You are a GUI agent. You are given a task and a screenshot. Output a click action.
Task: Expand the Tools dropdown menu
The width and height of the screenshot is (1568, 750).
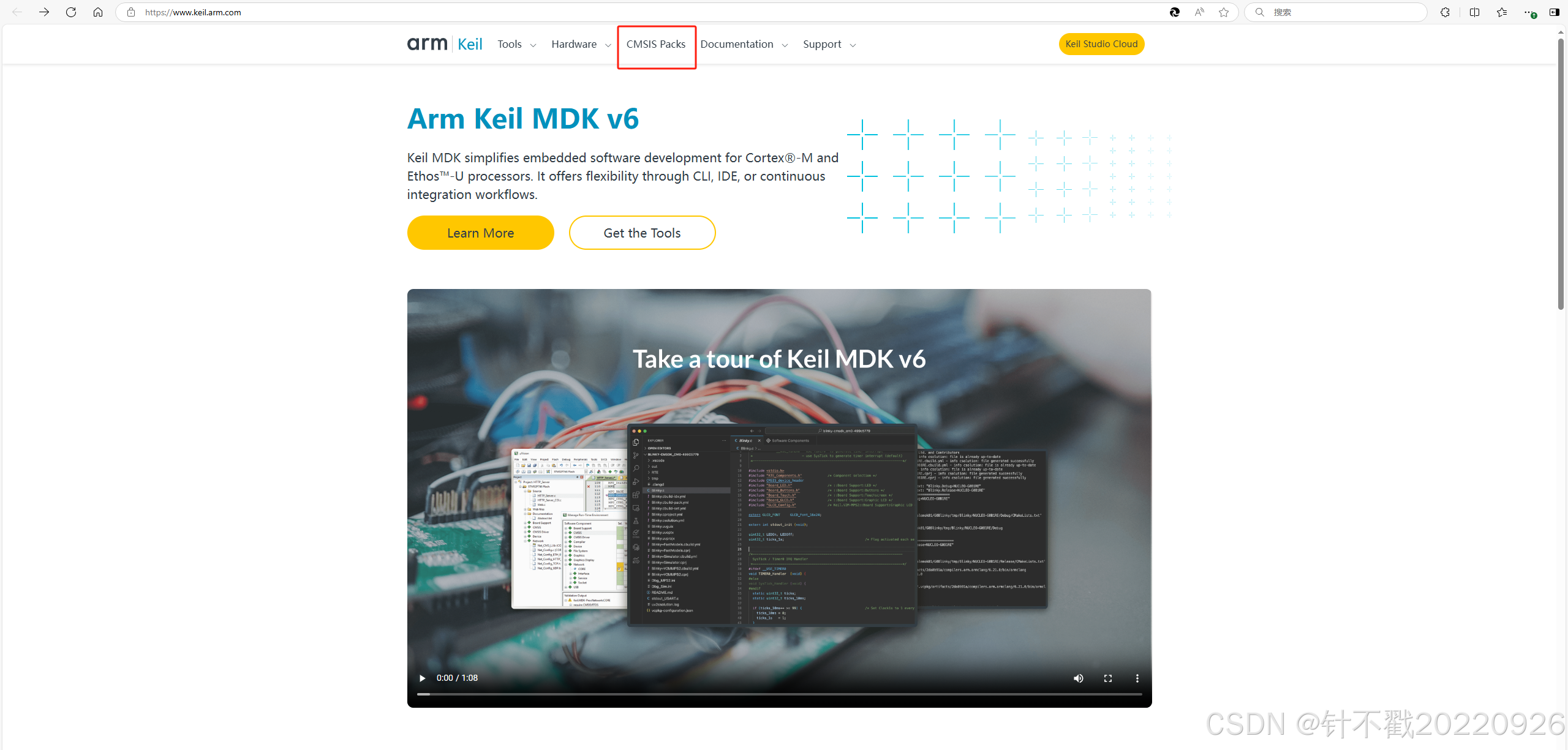point(516,44)
